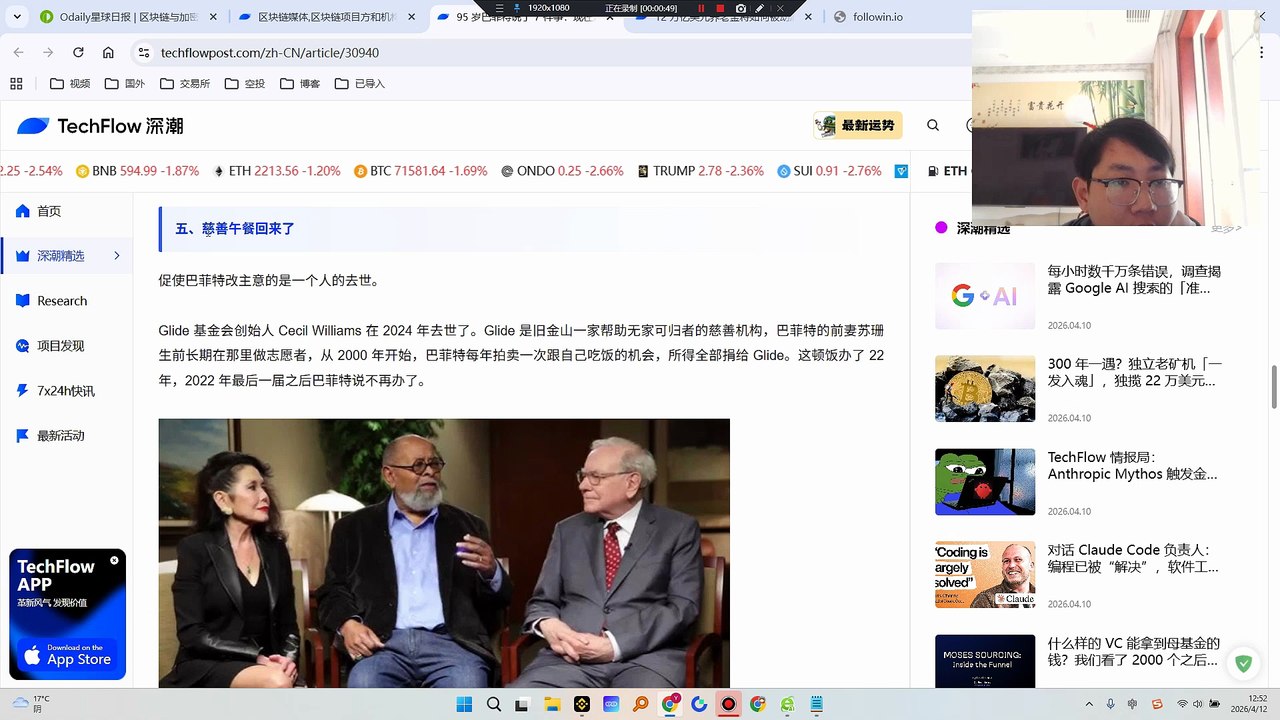Open Binance app from taskbar
Image resolution: width=1280 pixels, height=720 pixels.
581,705
